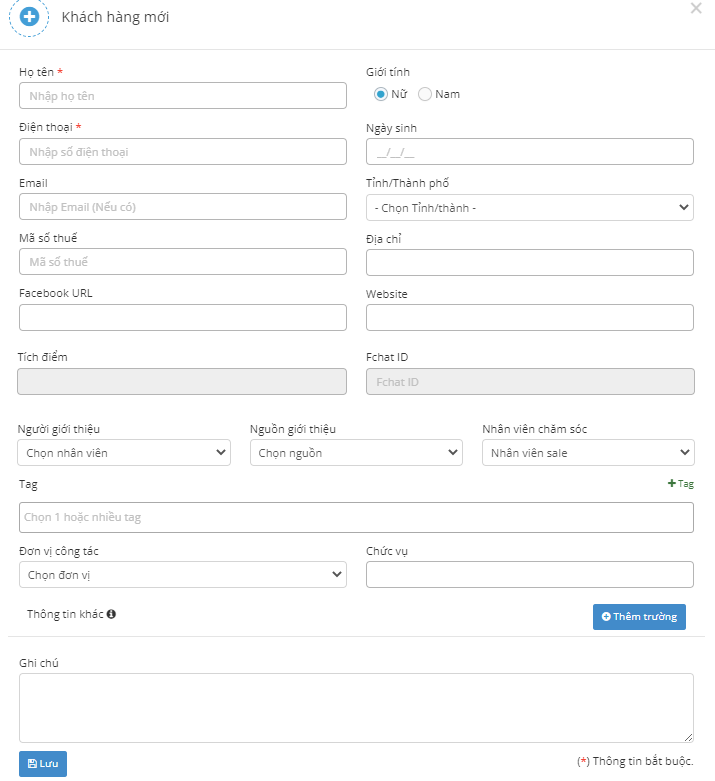715x781 pixels.
Task: Click the green +Tag link
Action: pyautogui.click(x=680, y=483)
